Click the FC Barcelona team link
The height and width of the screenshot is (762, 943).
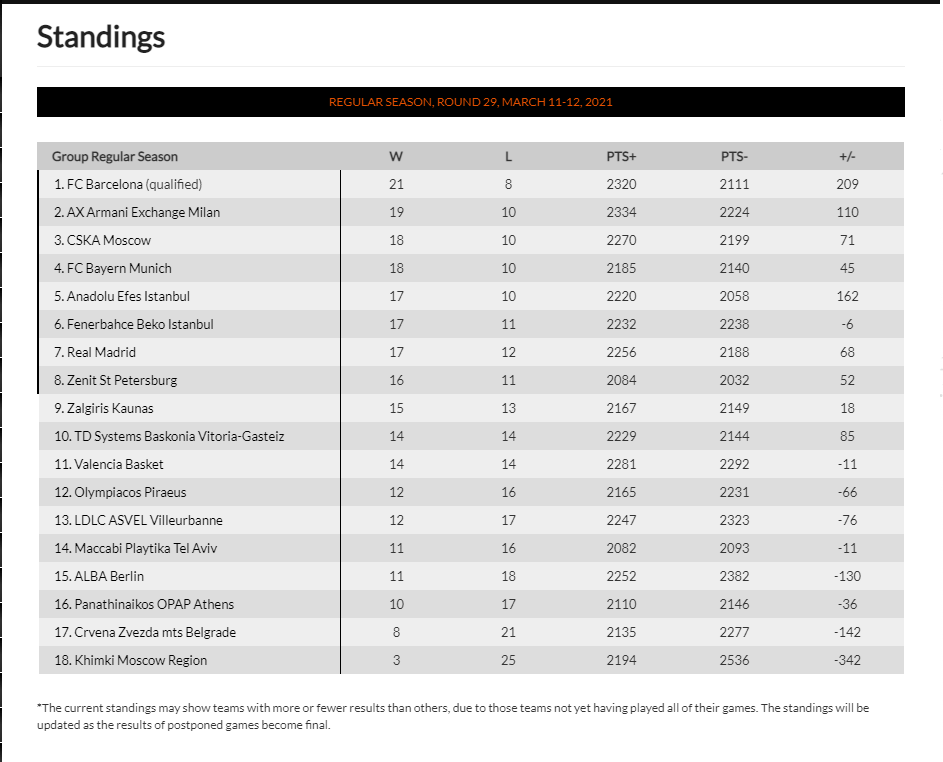click(105, 184)
